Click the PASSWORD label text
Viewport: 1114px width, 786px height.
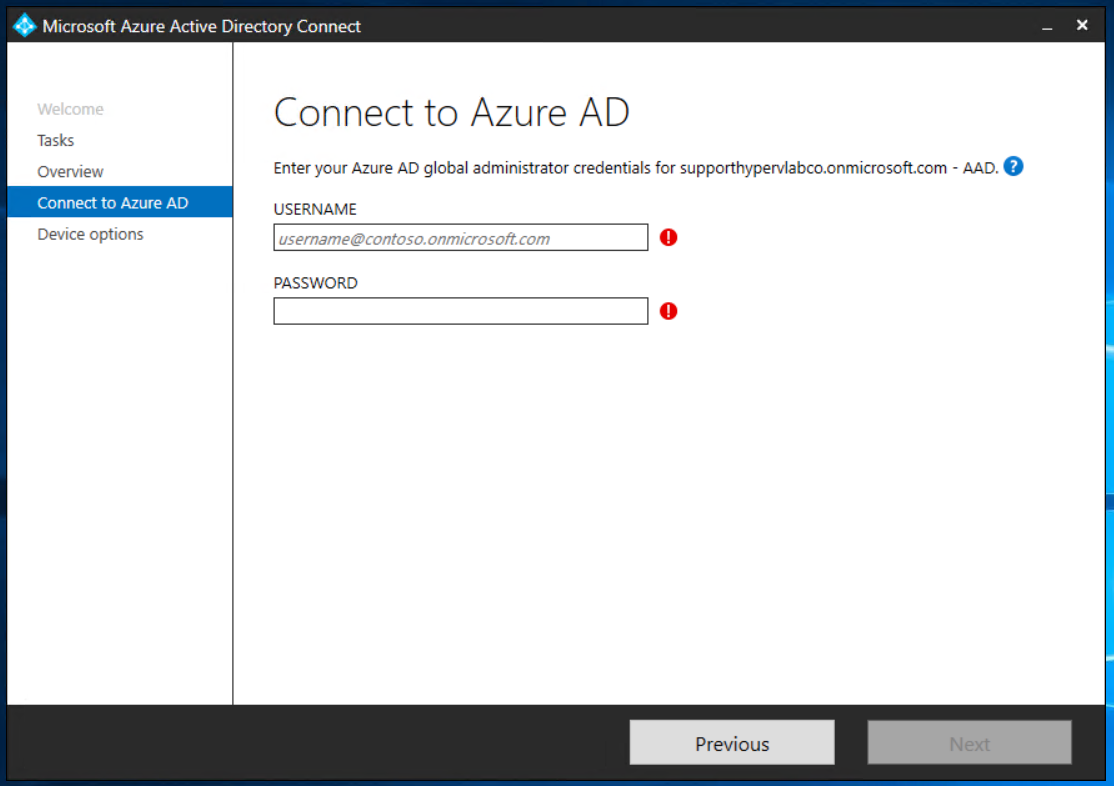[x=315, y=283]
